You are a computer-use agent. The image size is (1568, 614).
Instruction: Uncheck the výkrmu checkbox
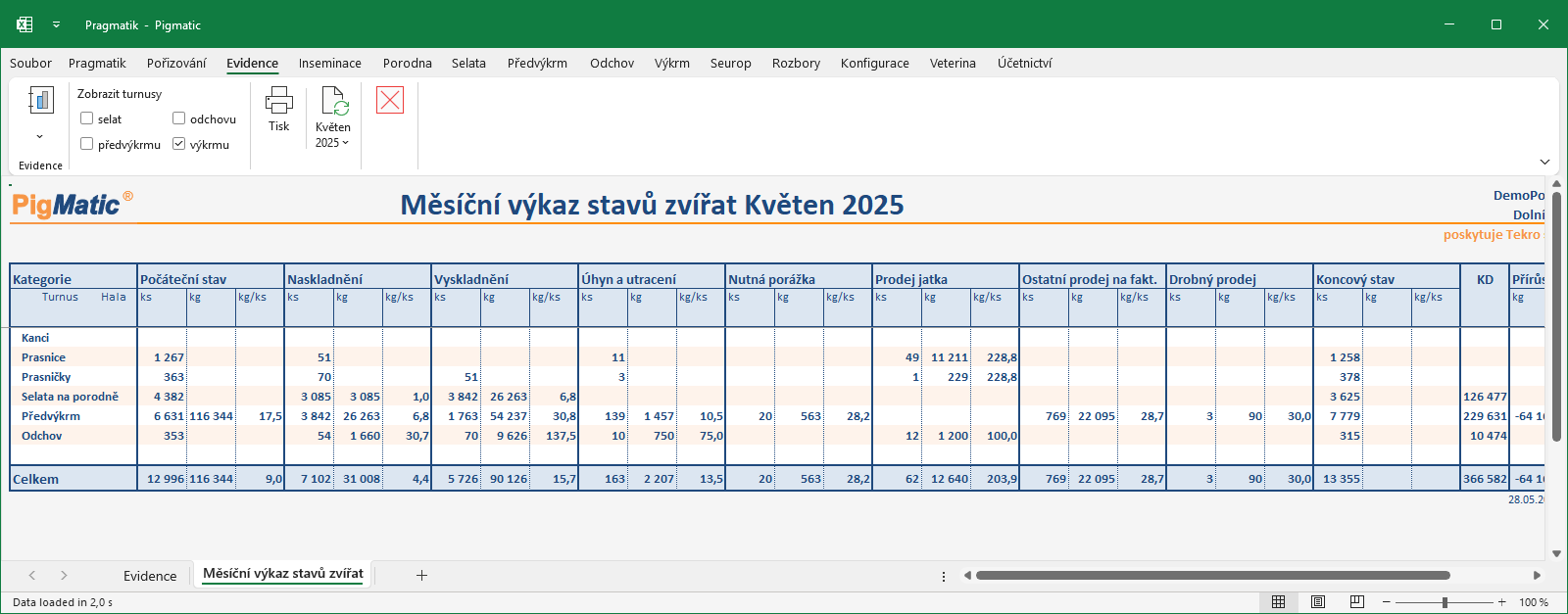tap(179, 144)
